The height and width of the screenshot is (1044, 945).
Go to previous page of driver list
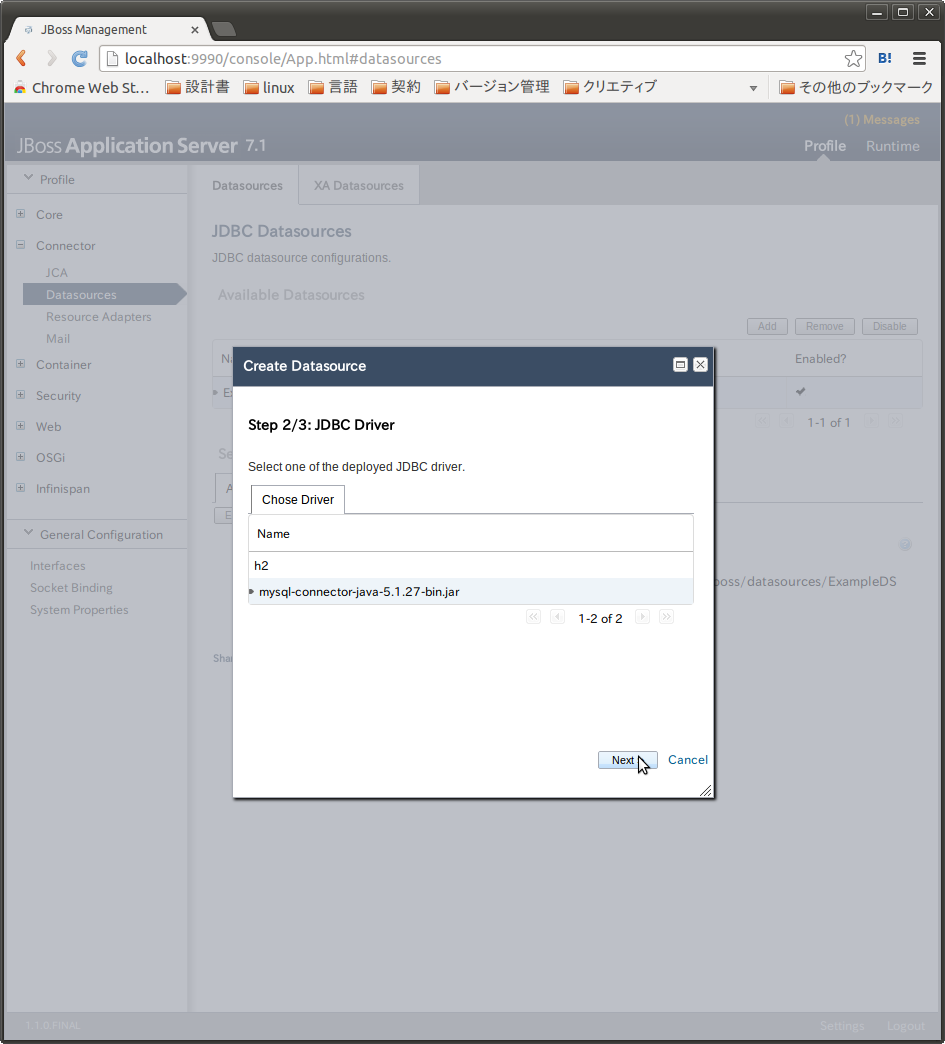tap(557, 617)
